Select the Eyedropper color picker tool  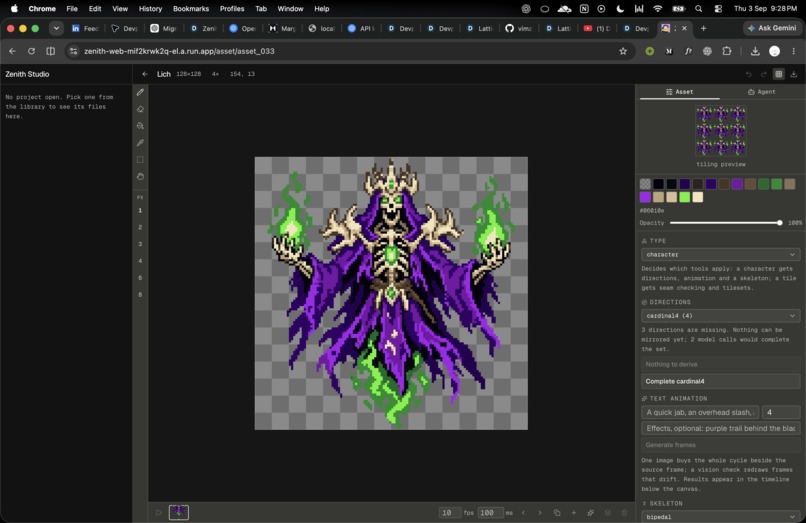(x=140, y=143)
